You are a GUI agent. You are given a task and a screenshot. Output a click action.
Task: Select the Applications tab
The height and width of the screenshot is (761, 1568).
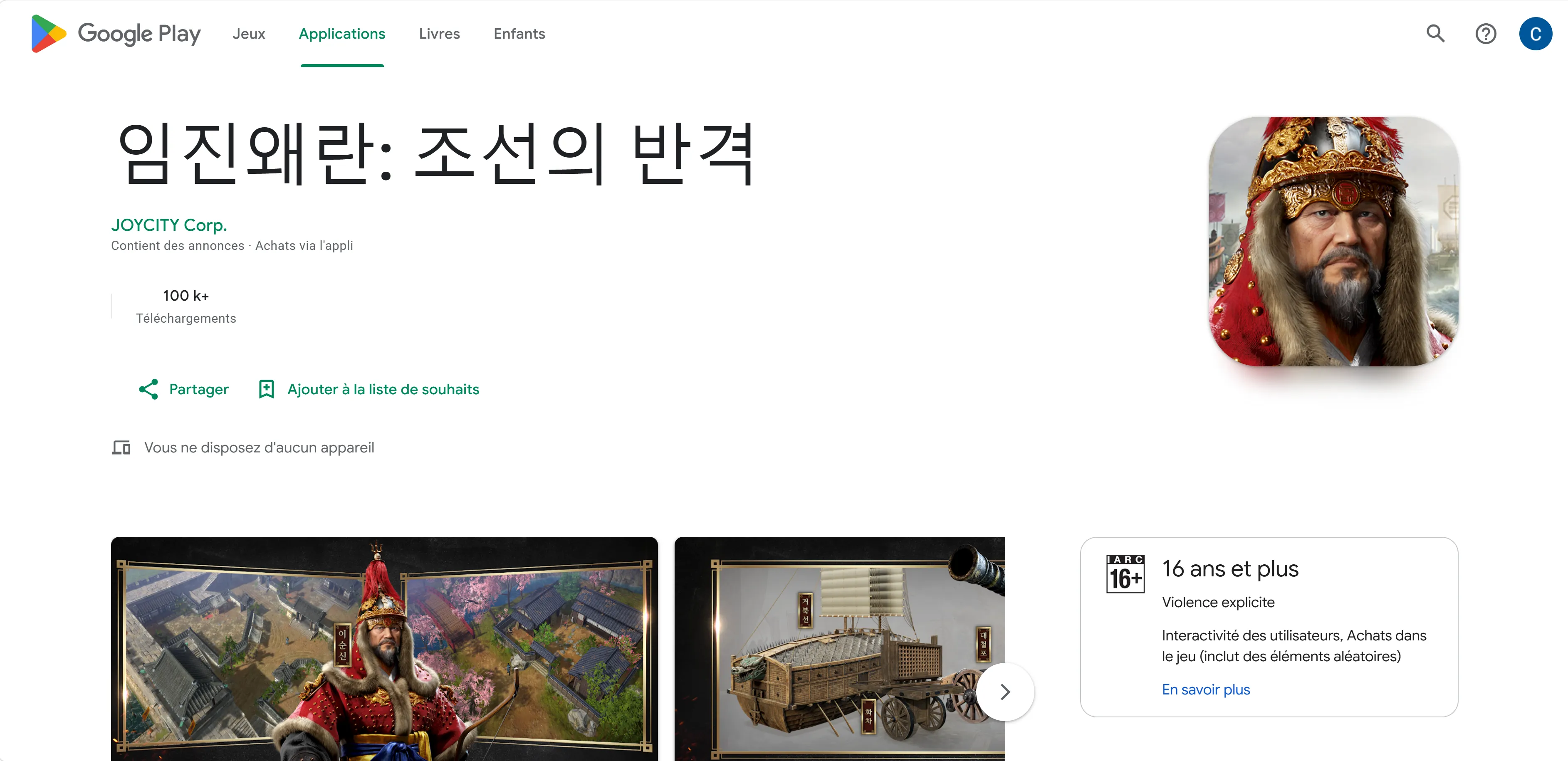[342, 34]
